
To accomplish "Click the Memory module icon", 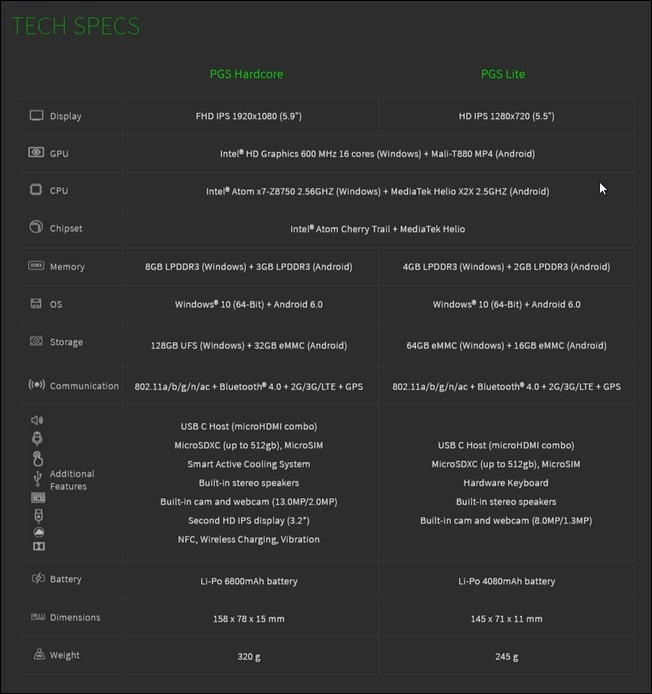I will point(36,266).
